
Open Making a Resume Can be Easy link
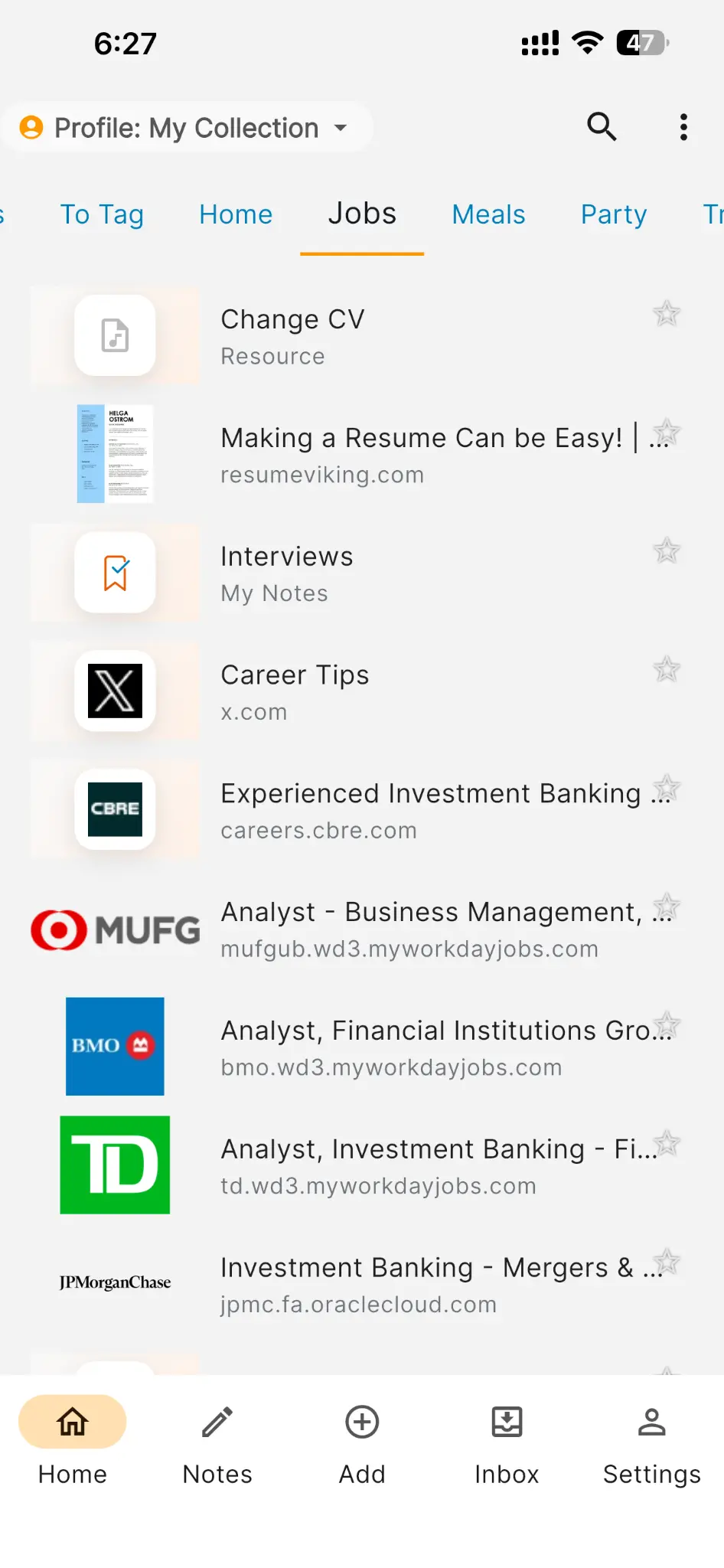point(421,454)
